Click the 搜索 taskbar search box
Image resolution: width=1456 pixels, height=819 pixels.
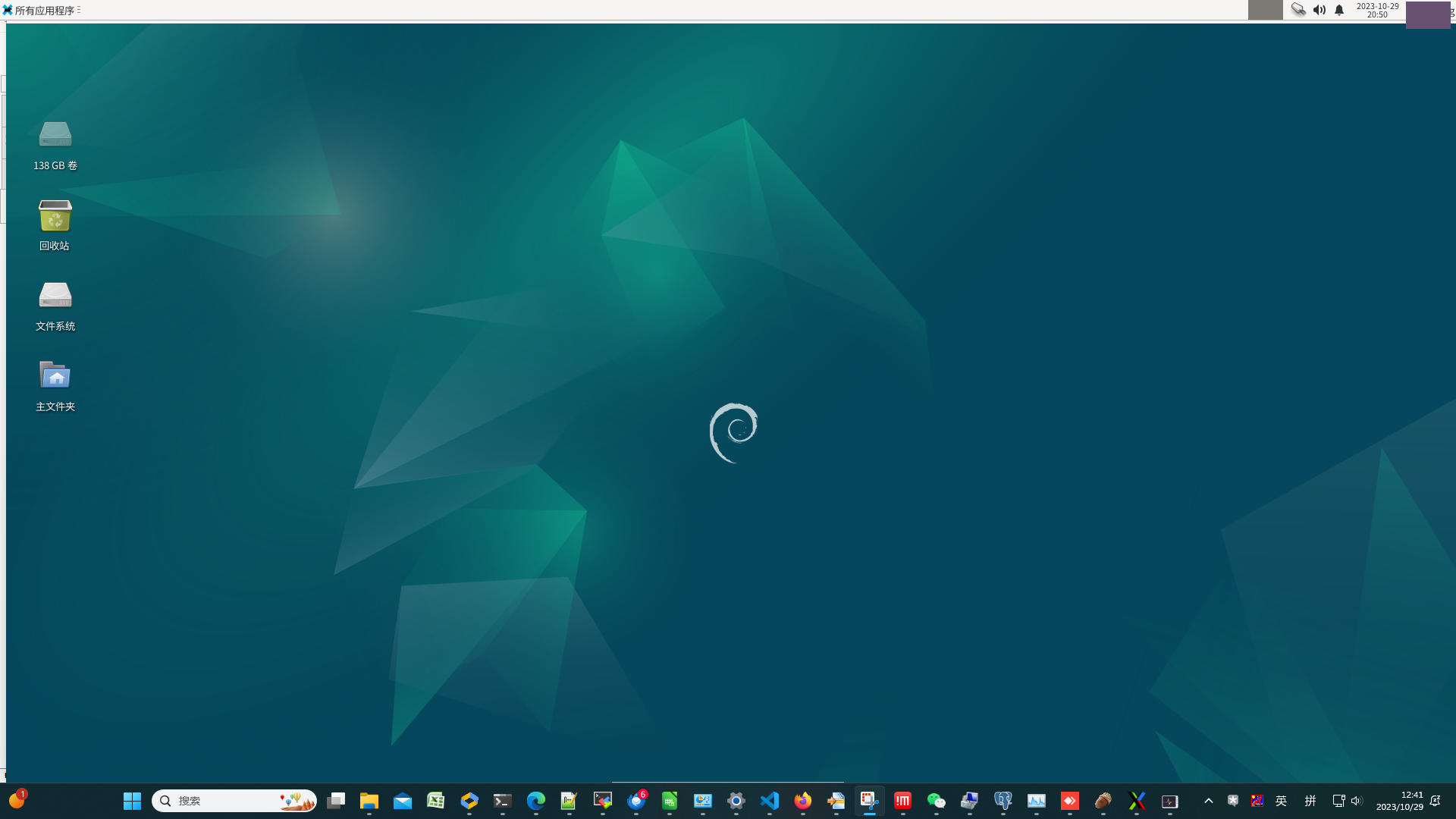point(234,801)
